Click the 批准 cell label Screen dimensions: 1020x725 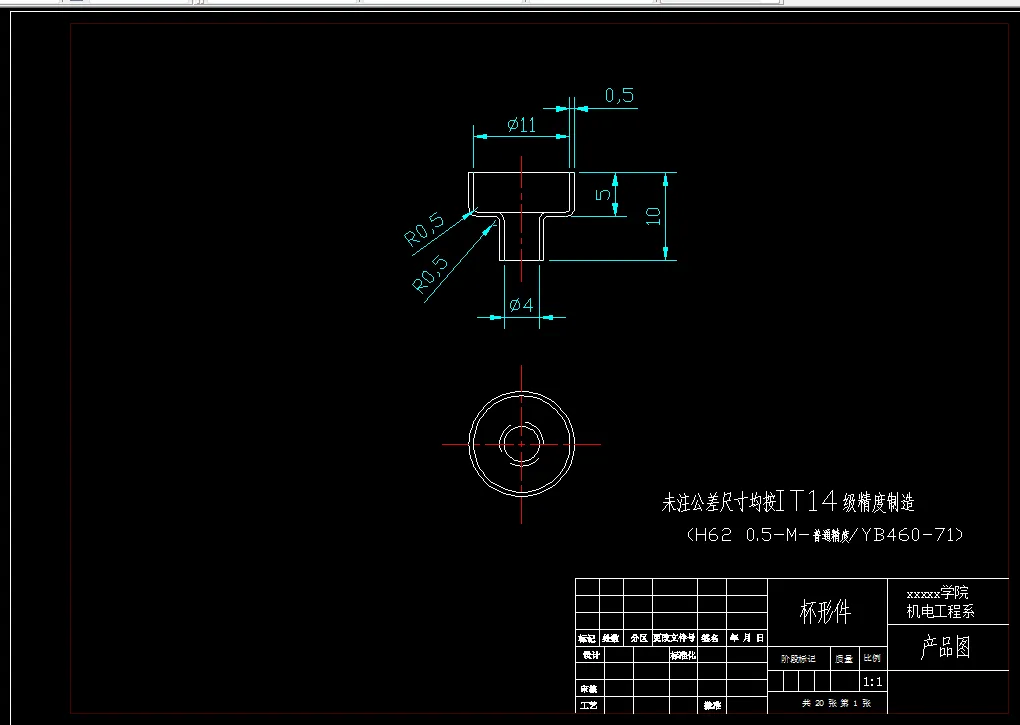pos(712,705)
